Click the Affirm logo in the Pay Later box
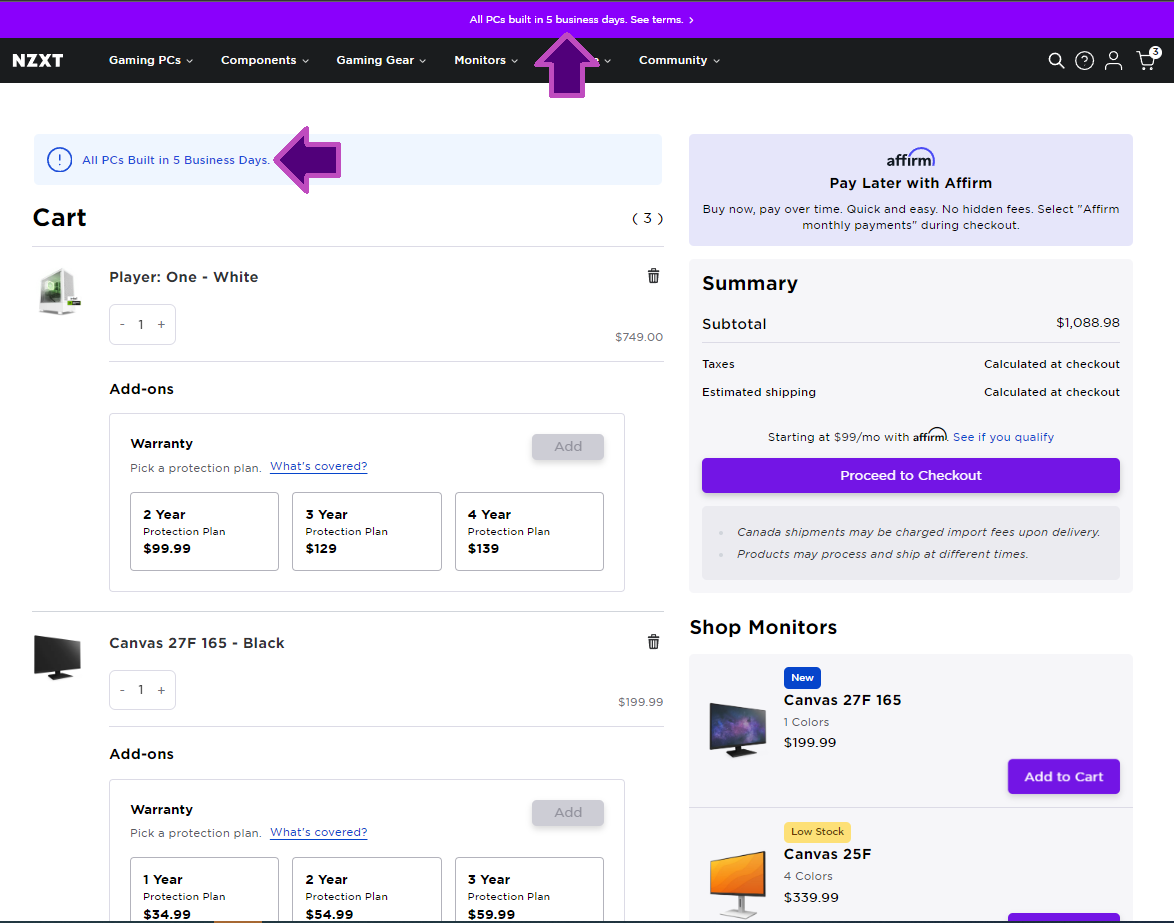The image size is (1174, 923). 910,158
